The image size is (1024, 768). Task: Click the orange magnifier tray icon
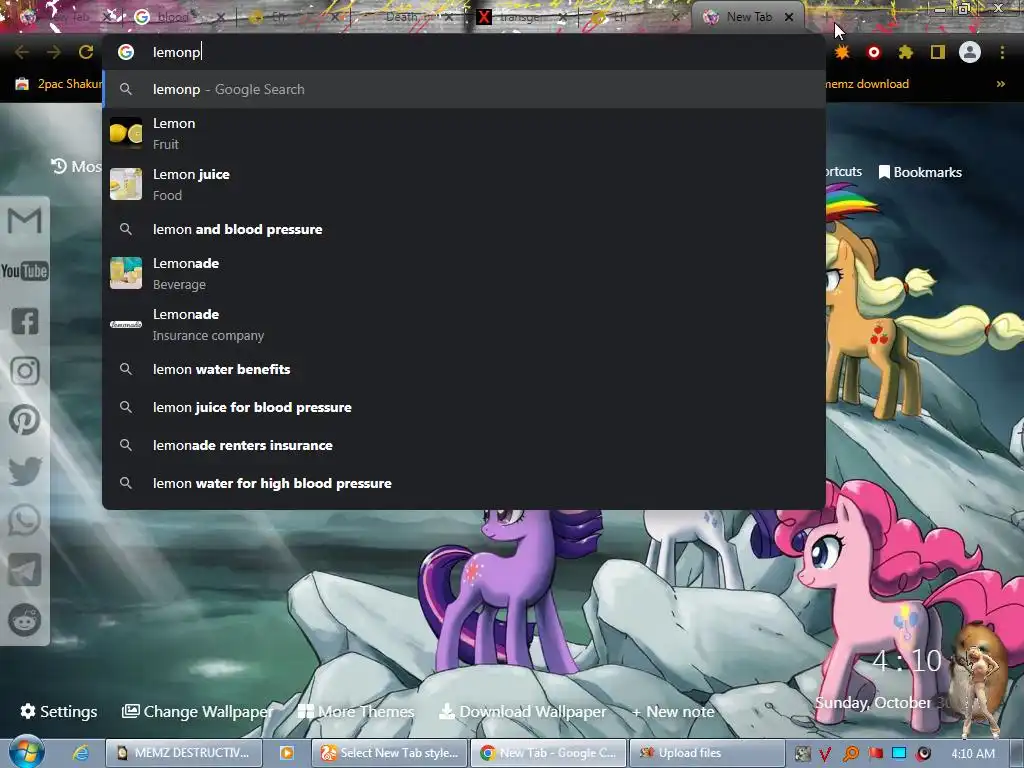(x=850, y=754)
